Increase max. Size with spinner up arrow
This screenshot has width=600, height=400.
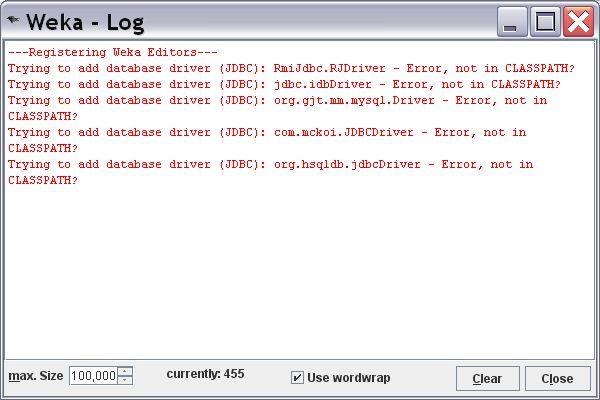pos(125,371)
